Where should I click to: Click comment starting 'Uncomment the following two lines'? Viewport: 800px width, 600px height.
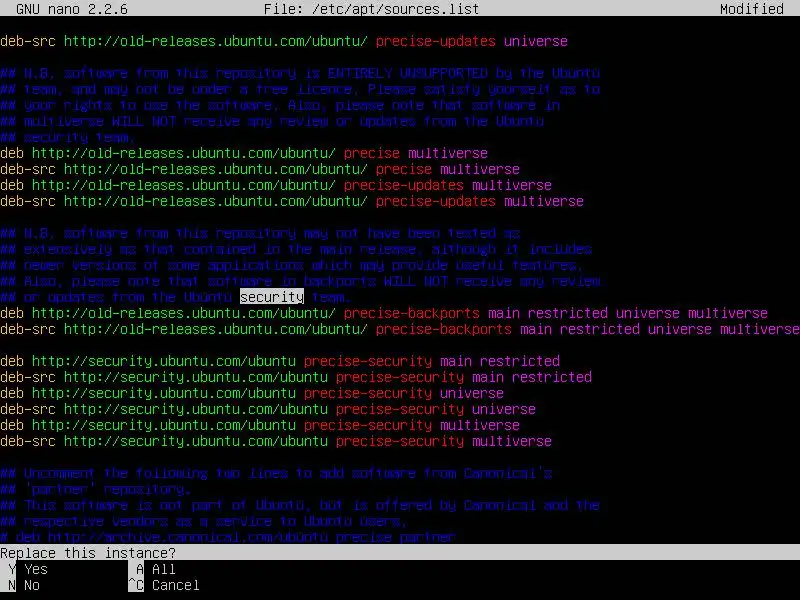pyautogui.click(x=276, y=473)
